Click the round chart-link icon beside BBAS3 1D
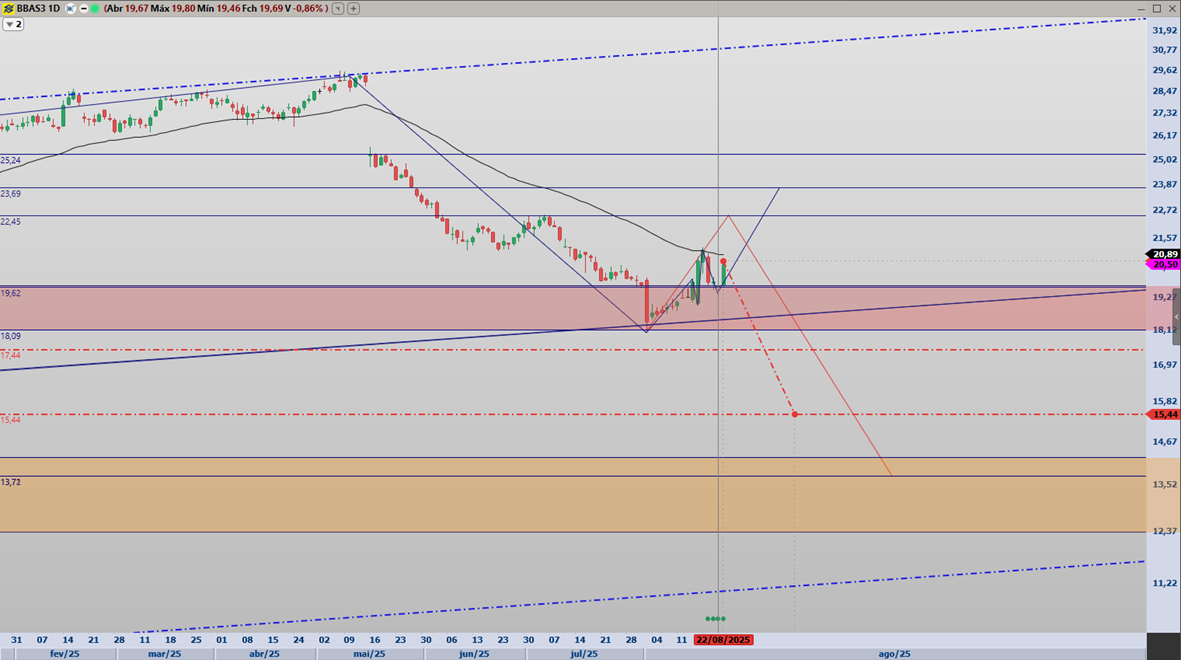Image resolution: width=1181 pixels, height=660 pixels. 69,8
